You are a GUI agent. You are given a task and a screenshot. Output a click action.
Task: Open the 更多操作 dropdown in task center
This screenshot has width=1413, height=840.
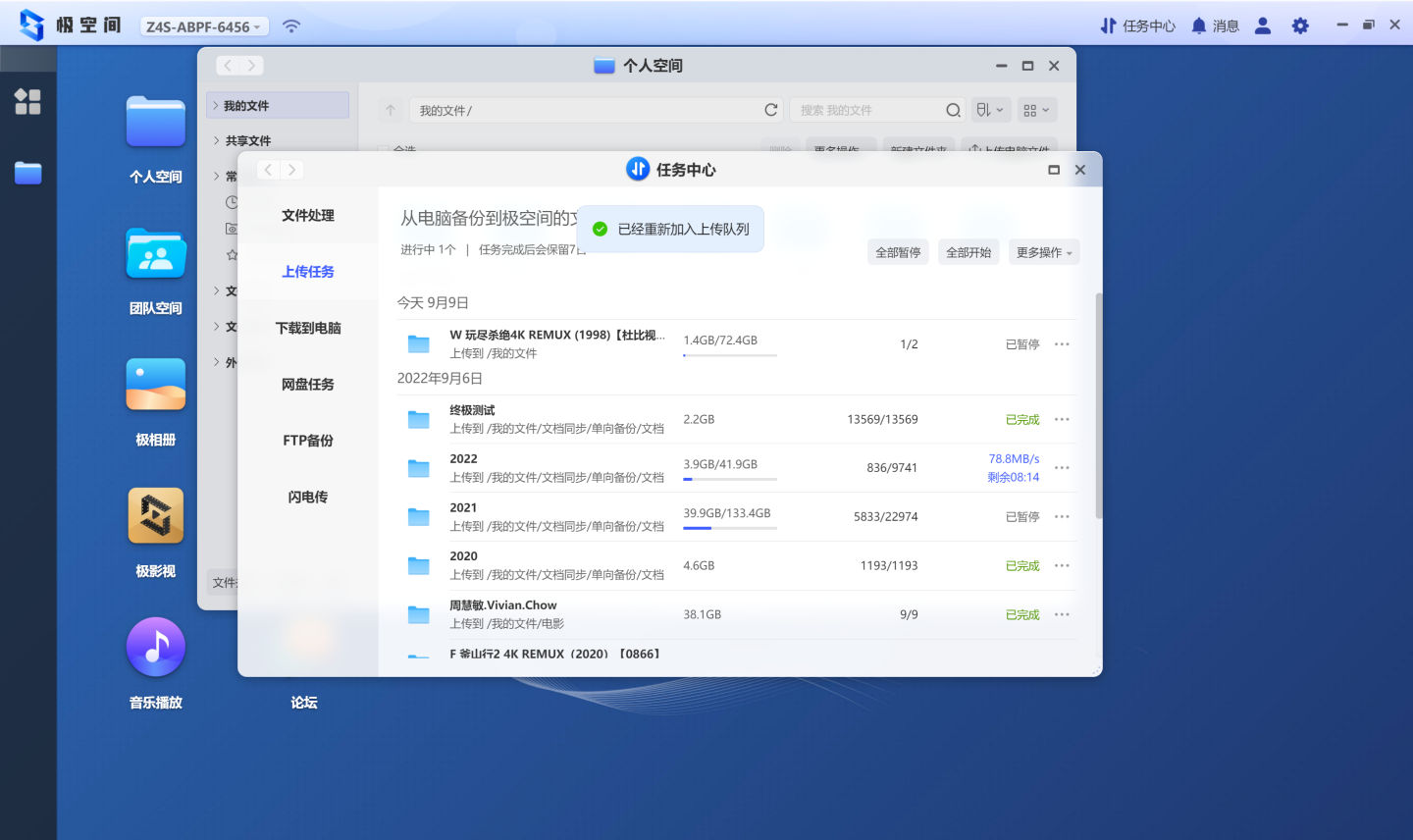[x=1043, y=251]
